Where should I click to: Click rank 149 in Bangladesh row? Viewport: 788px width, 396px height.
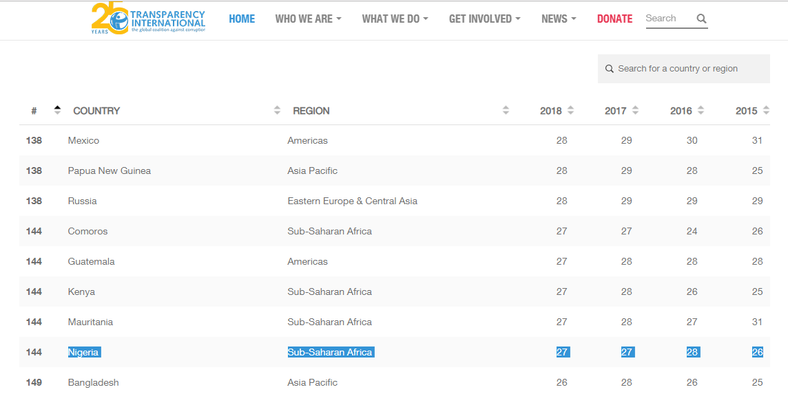click(34, 382)
